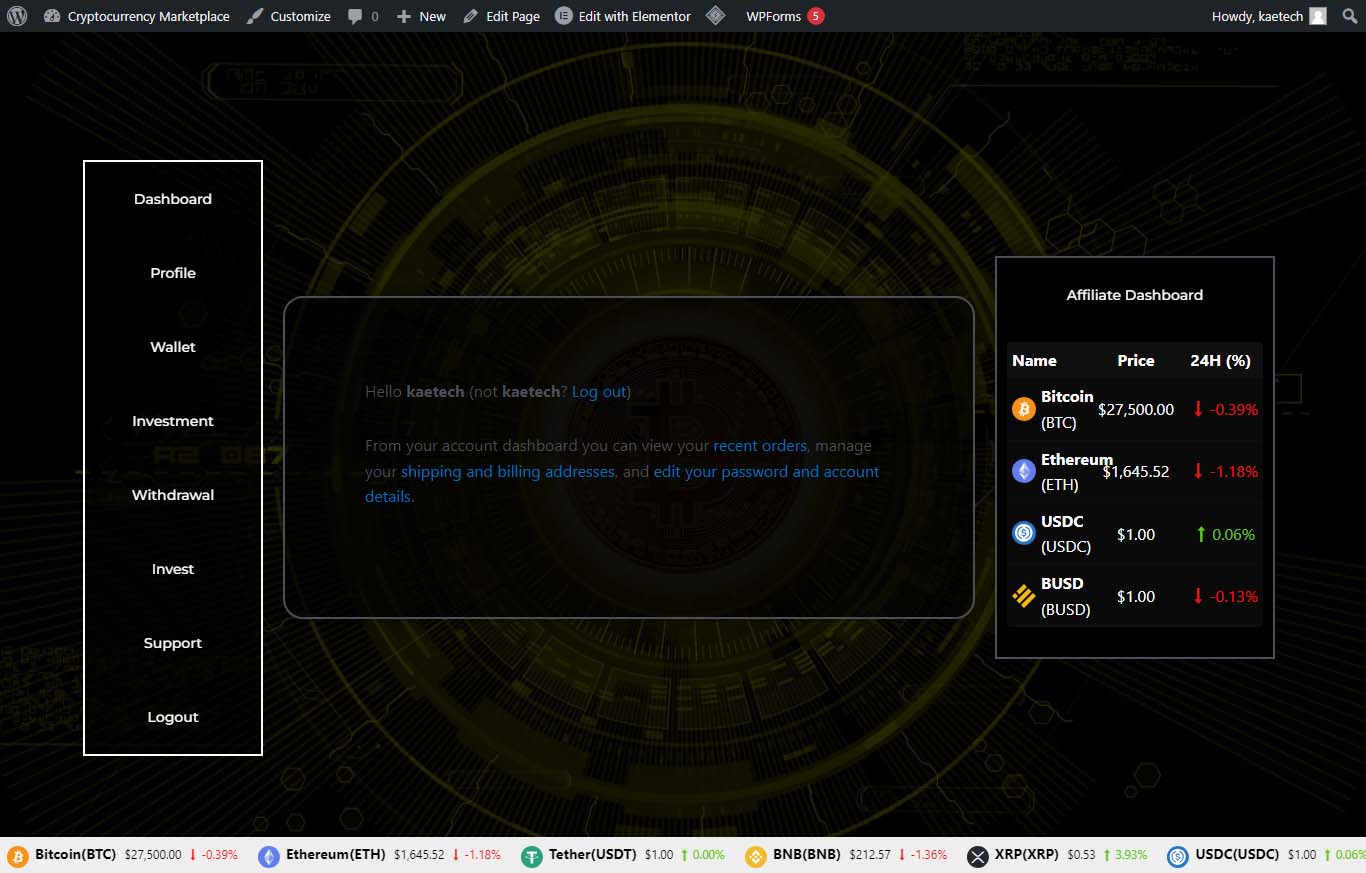Click the Ethereum icon in bottom ticker

pos(269,856)
